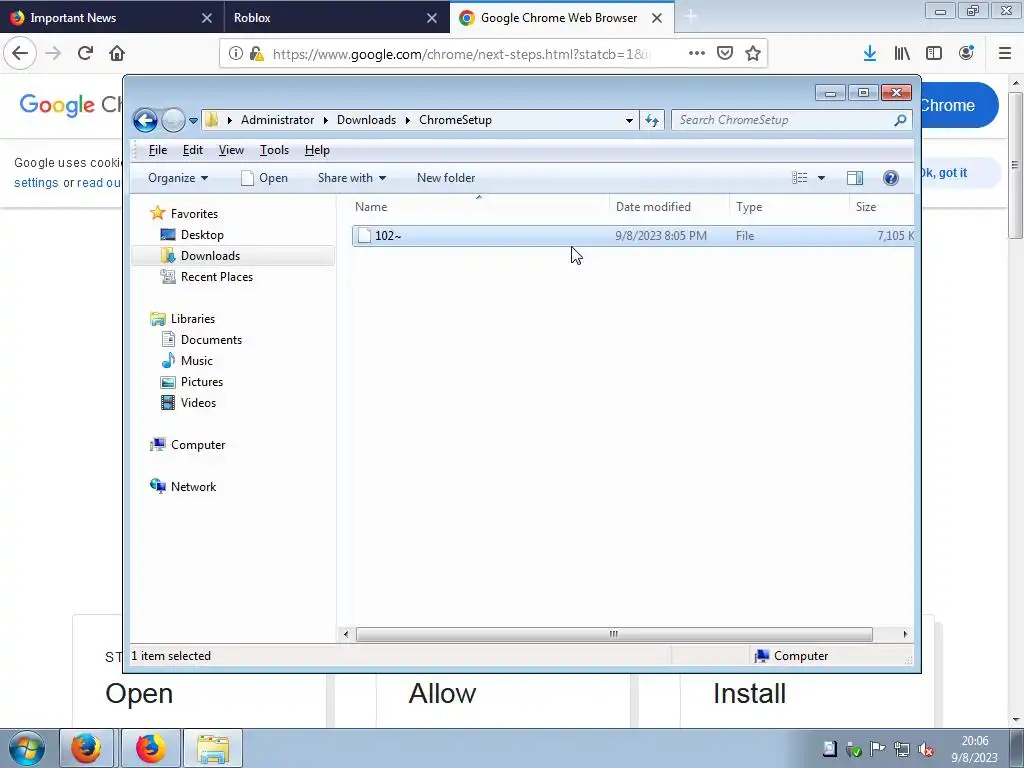This screenshot has height=768, width=1024.
Task: Click arrow after Downloads in breadcrumb
Action: 408,120
